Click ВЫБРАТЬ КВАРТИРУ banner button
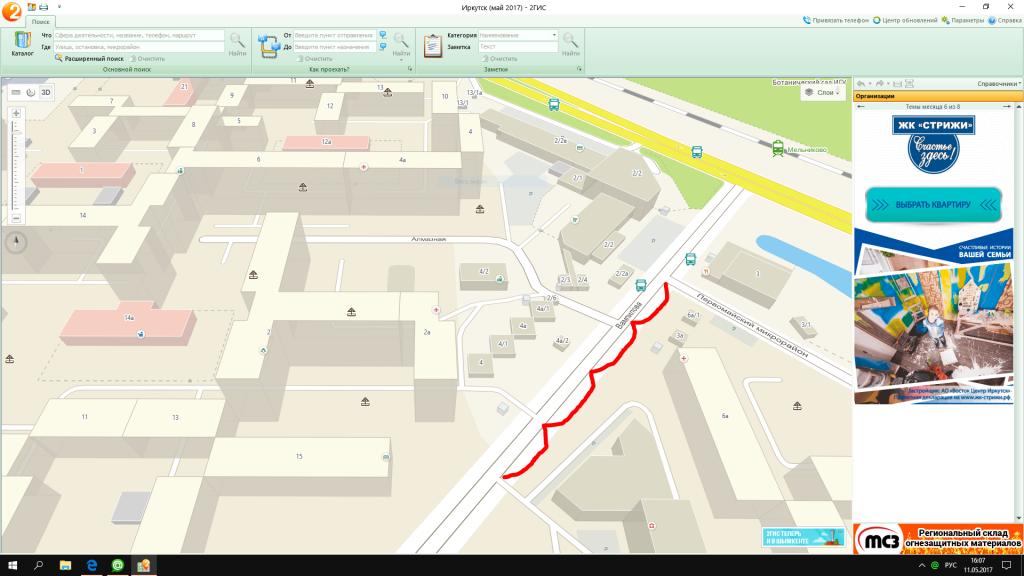Image resolution: width=1024 pixels, height=576 pixels. (x=932, y=205)
